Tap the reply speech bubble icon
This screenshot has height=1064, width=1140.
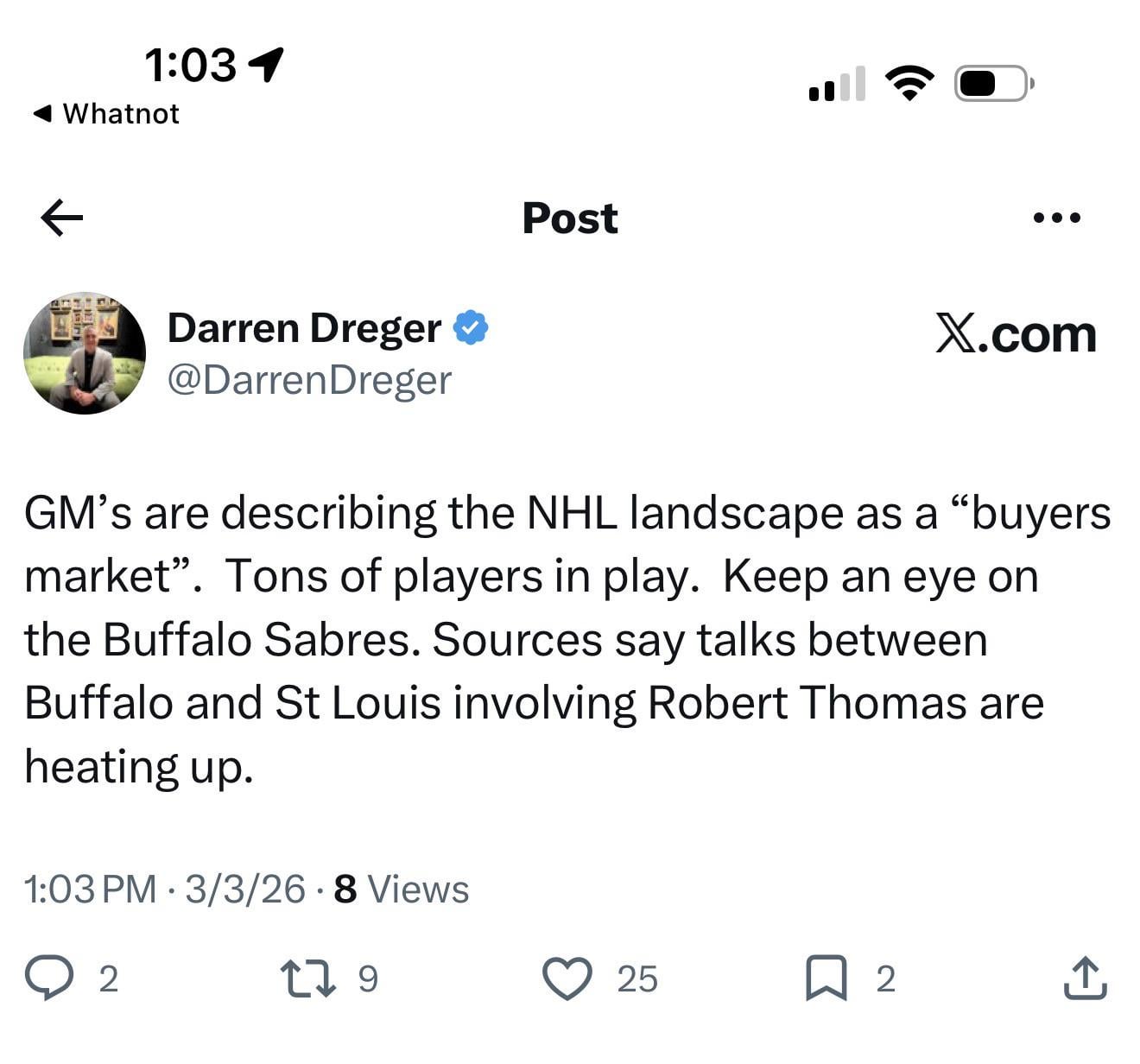[x=48, y=978]
